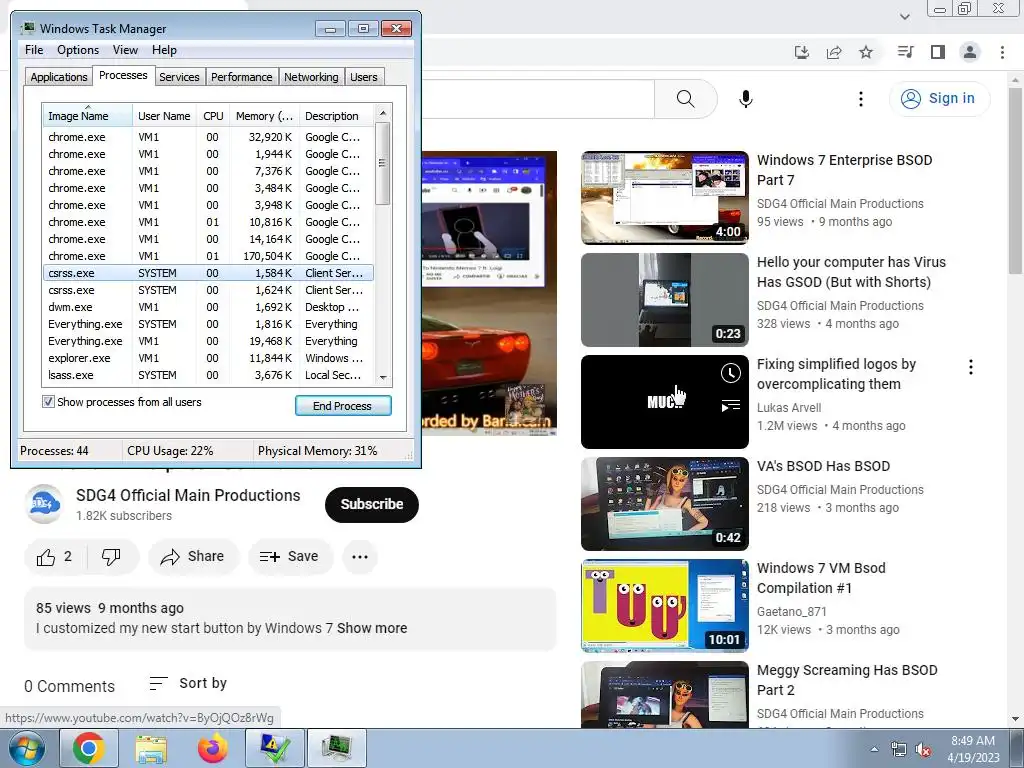1024x768 pixels.
Task: Click SDG4 channel avatar icon
Action: [44, 504]
